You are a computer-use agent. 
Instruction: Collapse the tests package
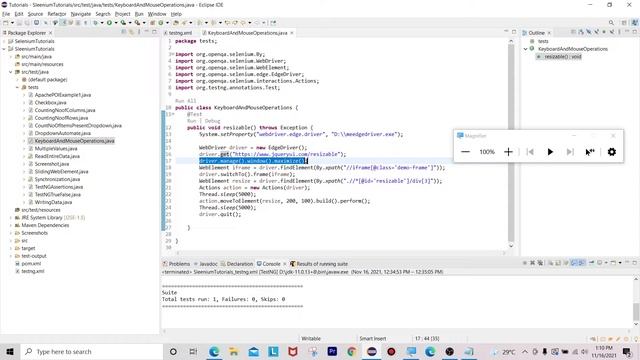pyautogui.click(x=17, y=87)
